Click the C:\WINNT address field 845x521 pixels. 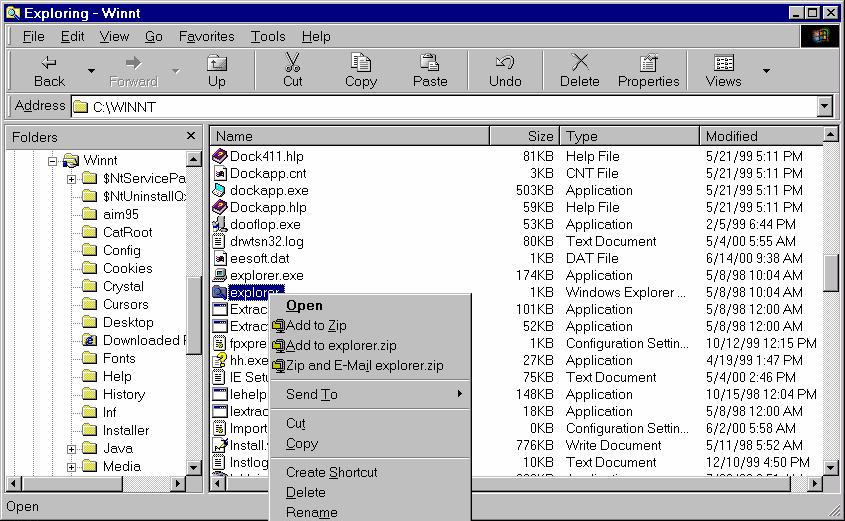tap(444, 107)
